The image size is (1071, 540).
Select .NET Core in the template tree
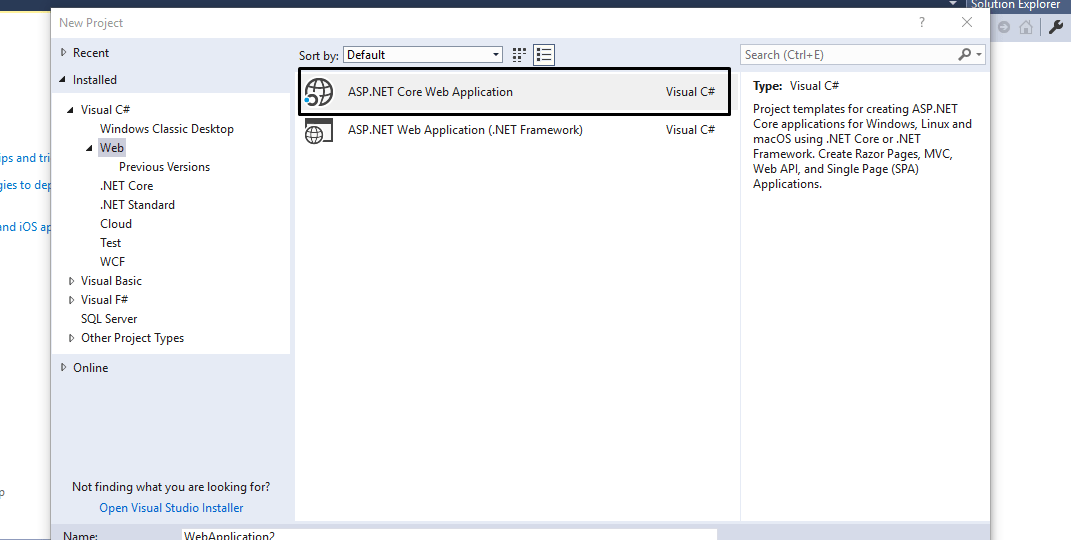coord(127,186)
